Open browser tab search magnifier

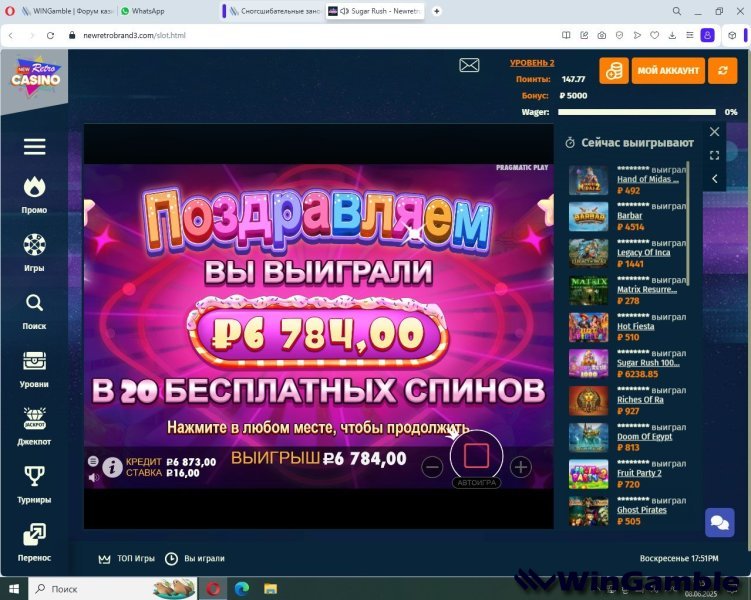click(676, 11)
